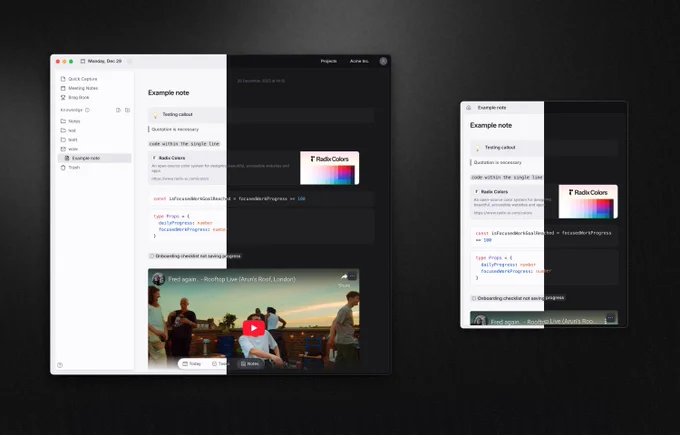
Task: Create new folder icon in Knowledge header
Action: (128, 110)
